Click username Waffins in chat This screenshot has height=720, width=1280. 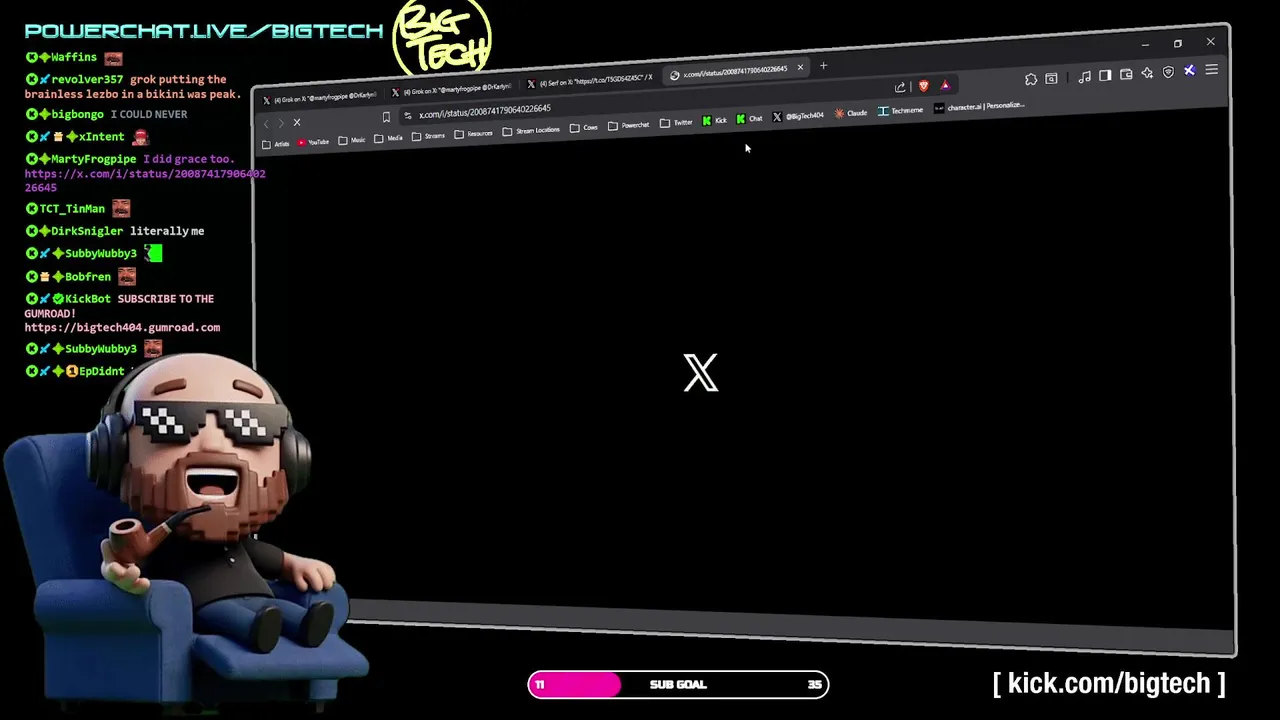[74, 57]
